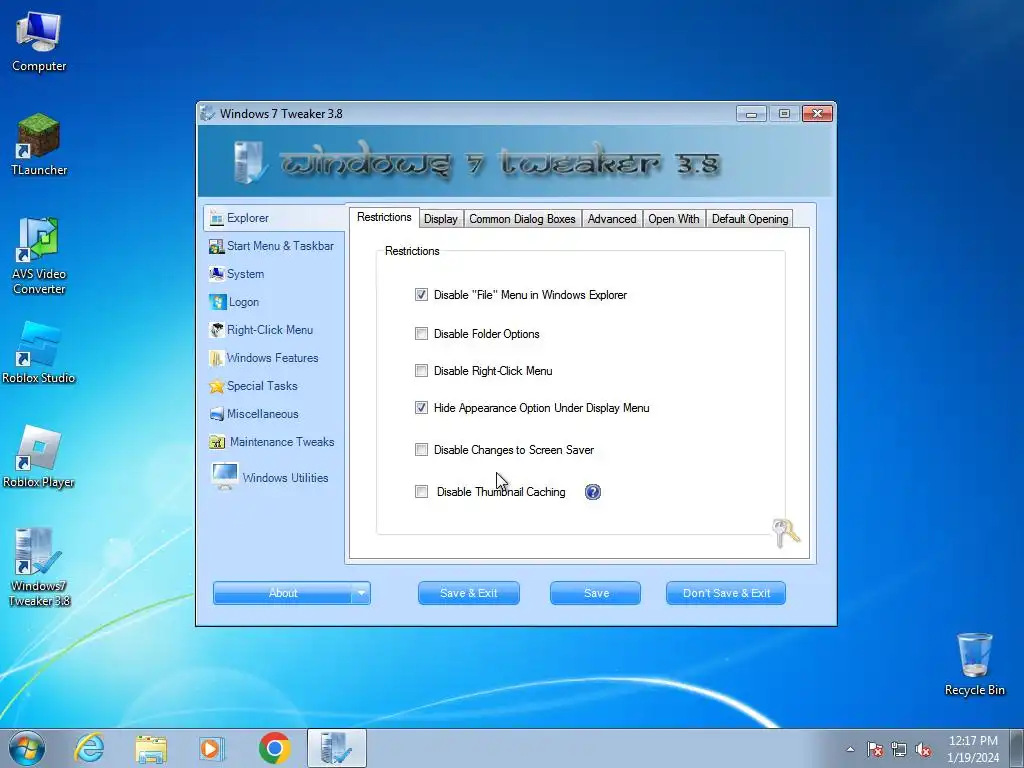Image resolution: width=1024 pixels, height=768 pixels.
Task: Expand the About button dropdown arrow
Action: 361,593
